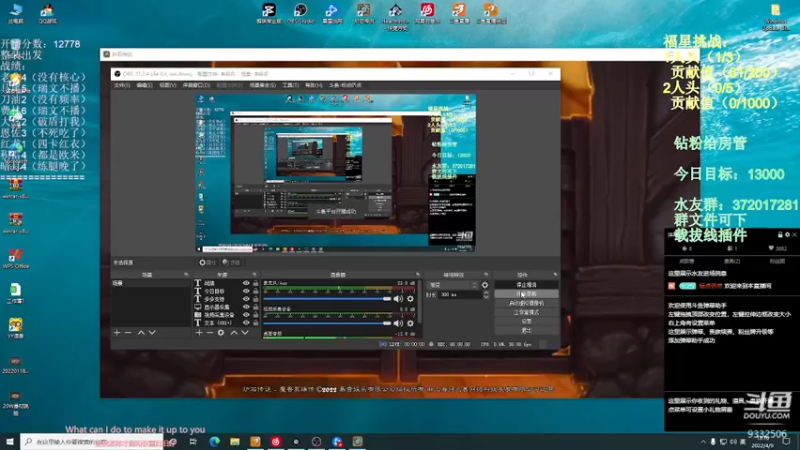Open source properties gear in sources toolbar
Viewport: 800px width, 450px height.
pyautogui.click(x=221, y=333)
